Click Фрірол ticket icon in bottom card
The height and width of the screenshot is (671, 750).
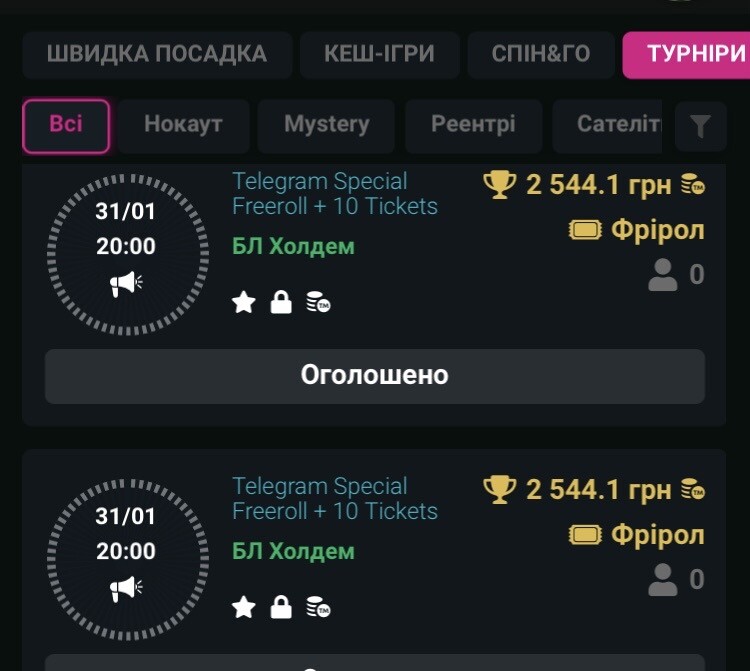pos(585,535)
